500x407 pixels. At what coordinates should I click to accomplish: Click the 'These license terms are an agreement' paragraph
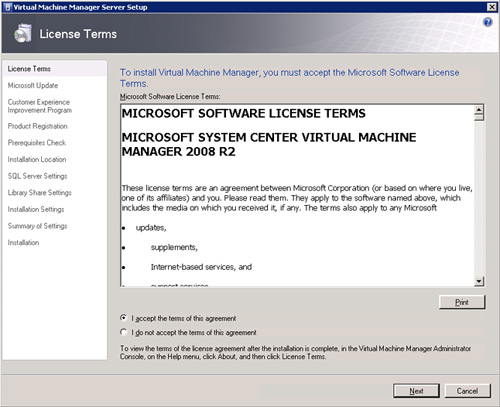[x=297, y=198]
